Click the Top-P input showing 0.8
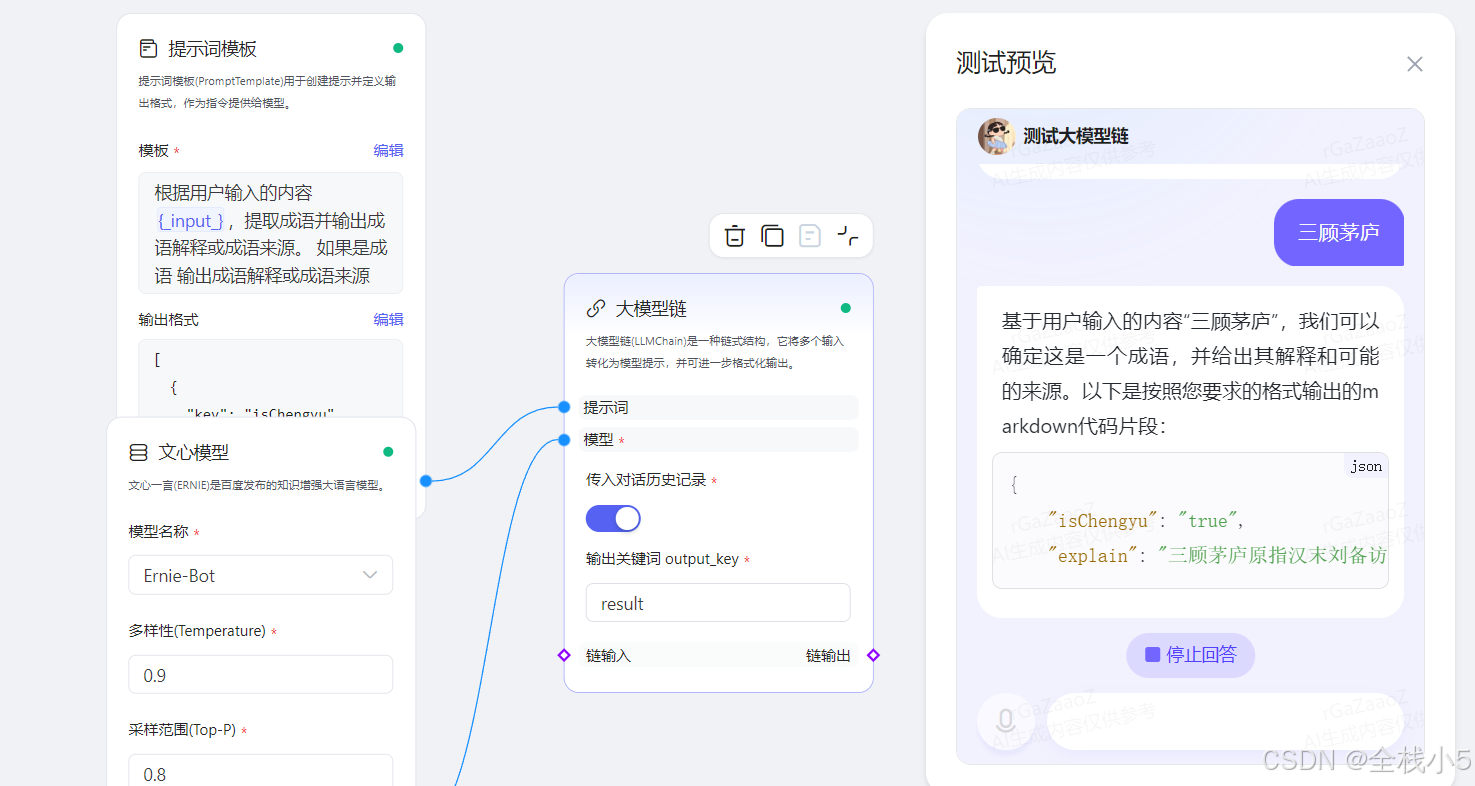The image size is (1475, 786). point(260,771)
